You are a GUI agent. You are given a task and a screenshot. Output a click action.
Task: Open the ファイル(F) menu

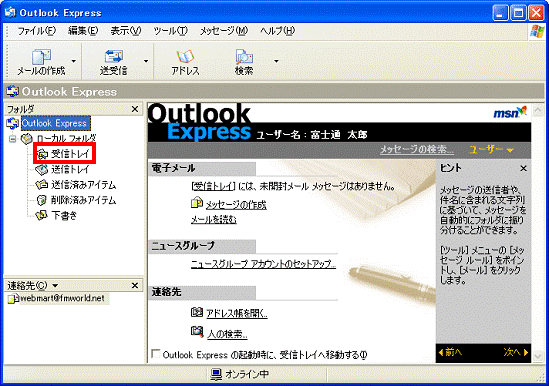tap(37, 31)
